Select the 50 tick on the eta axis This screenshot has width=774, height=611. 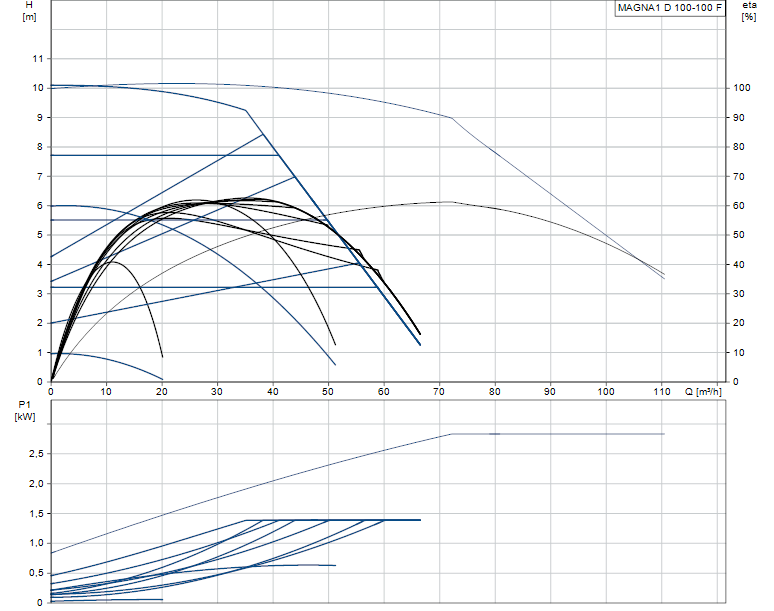[738, 235]
